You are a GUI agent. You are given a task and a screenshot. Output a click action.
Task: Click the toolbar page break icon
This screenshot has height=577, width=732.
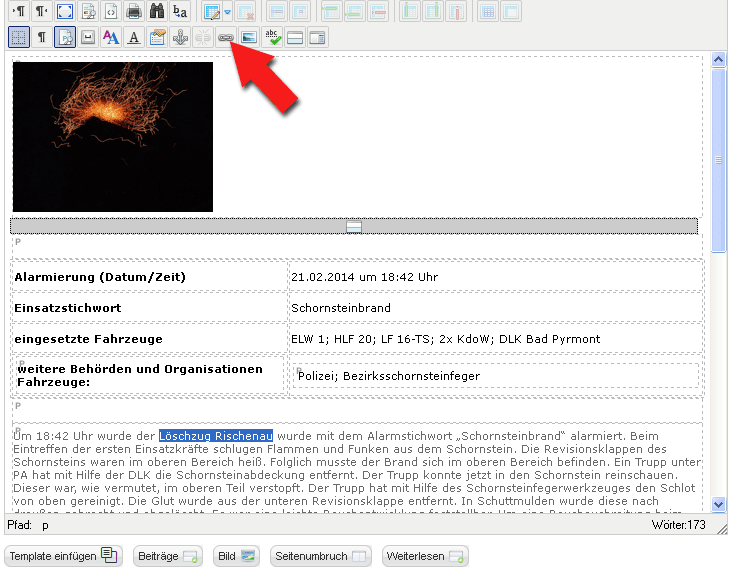click(295, 37)
